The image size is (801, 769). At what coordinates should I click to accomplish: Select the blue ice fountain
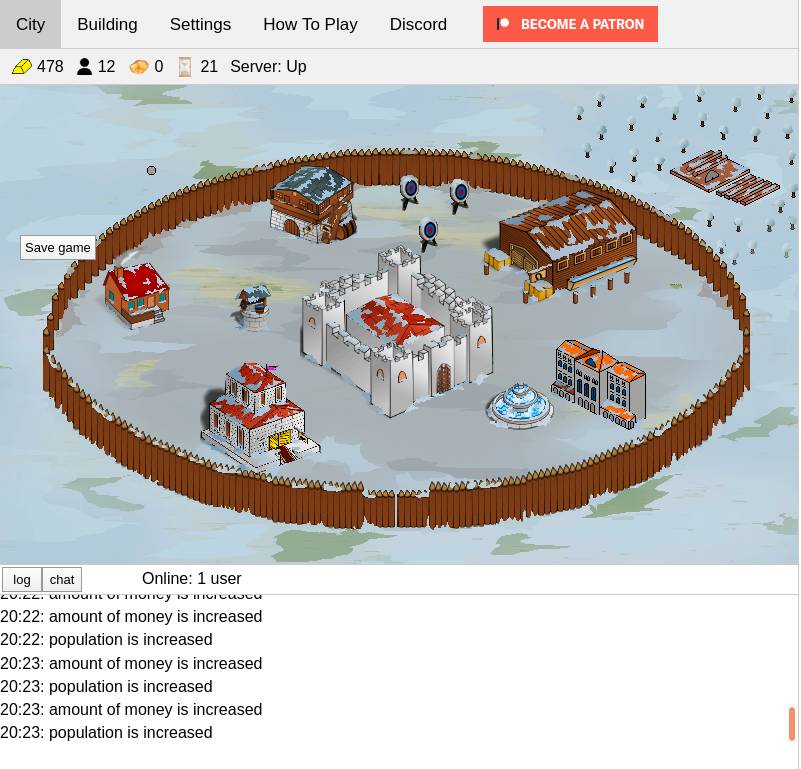tap(520, 406)
